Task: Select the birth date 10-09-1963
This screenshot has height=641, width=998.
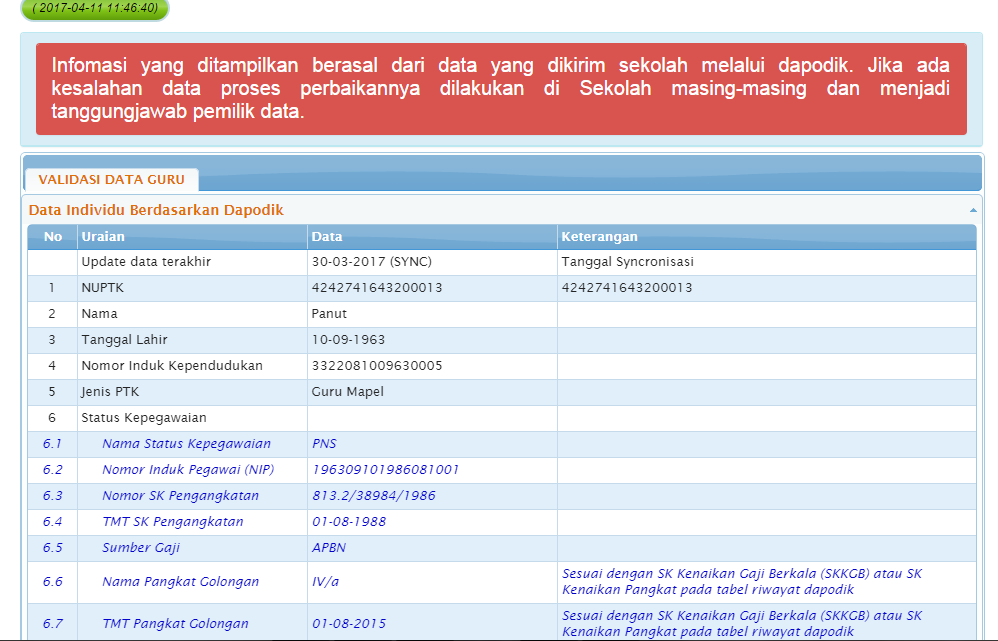Action: pyautogui.click(x=348, y=340)
